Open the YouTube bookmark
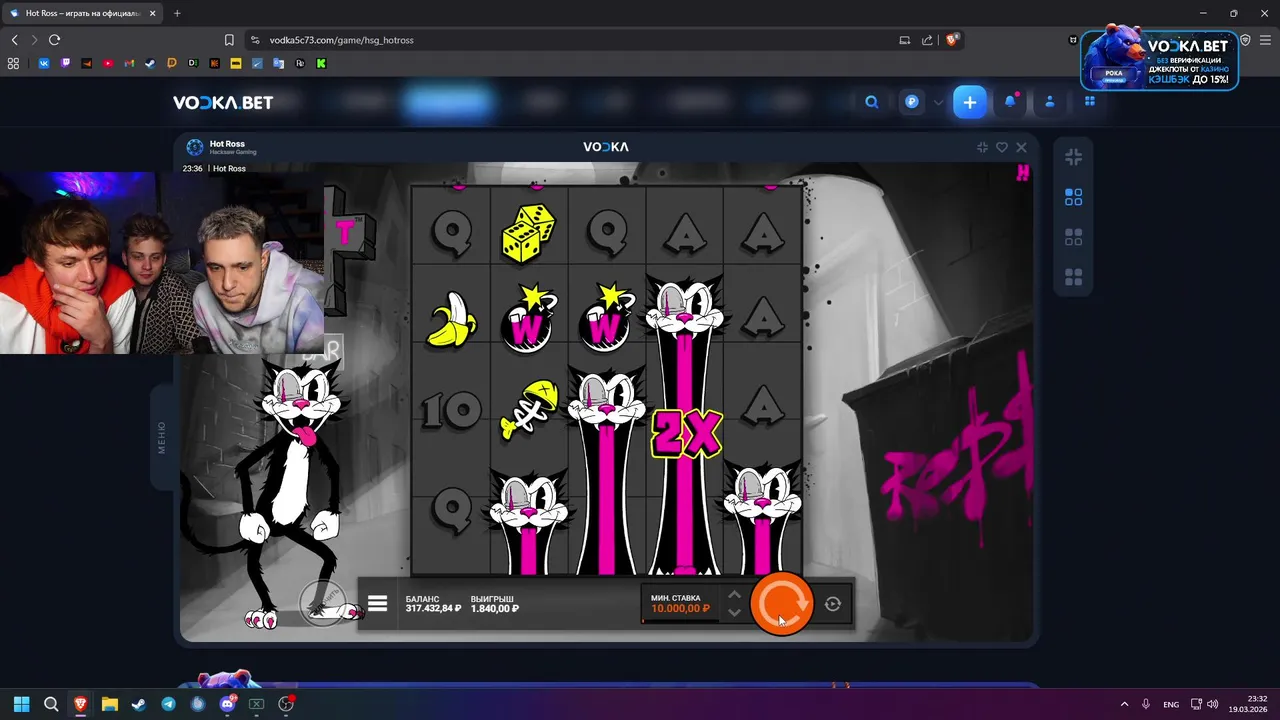 [108, 63]
